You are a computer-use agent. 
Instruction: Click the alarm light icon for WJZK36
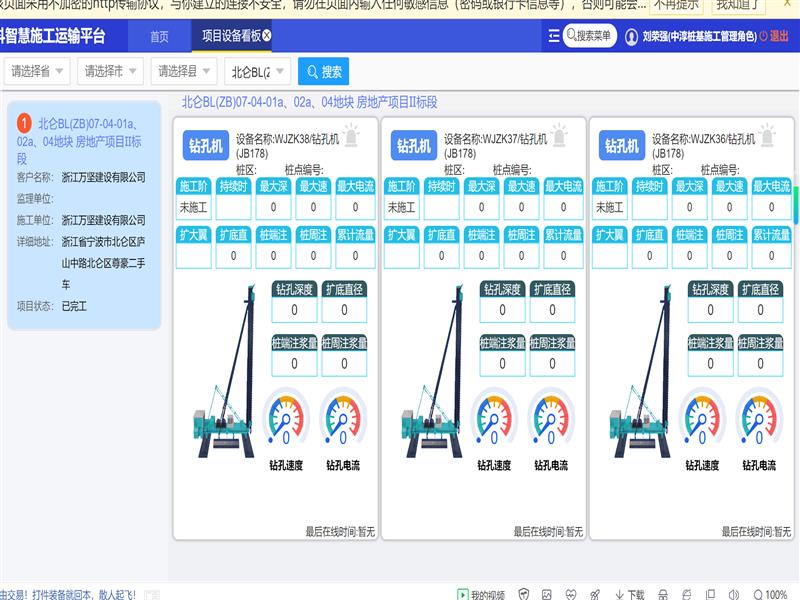767,134
